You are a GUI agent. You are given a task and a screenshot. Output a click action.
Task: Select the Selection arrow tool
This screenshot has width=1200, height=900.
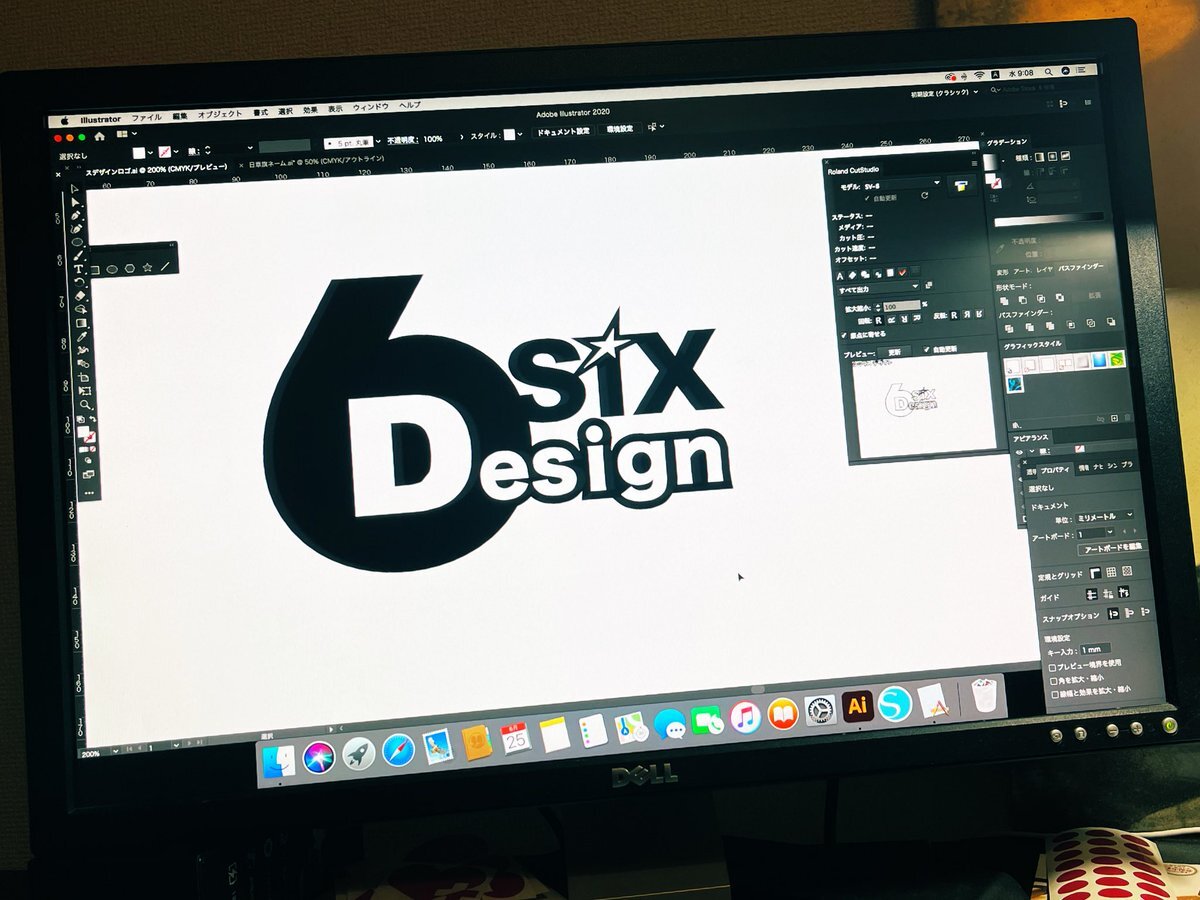(x=75, y=189)
